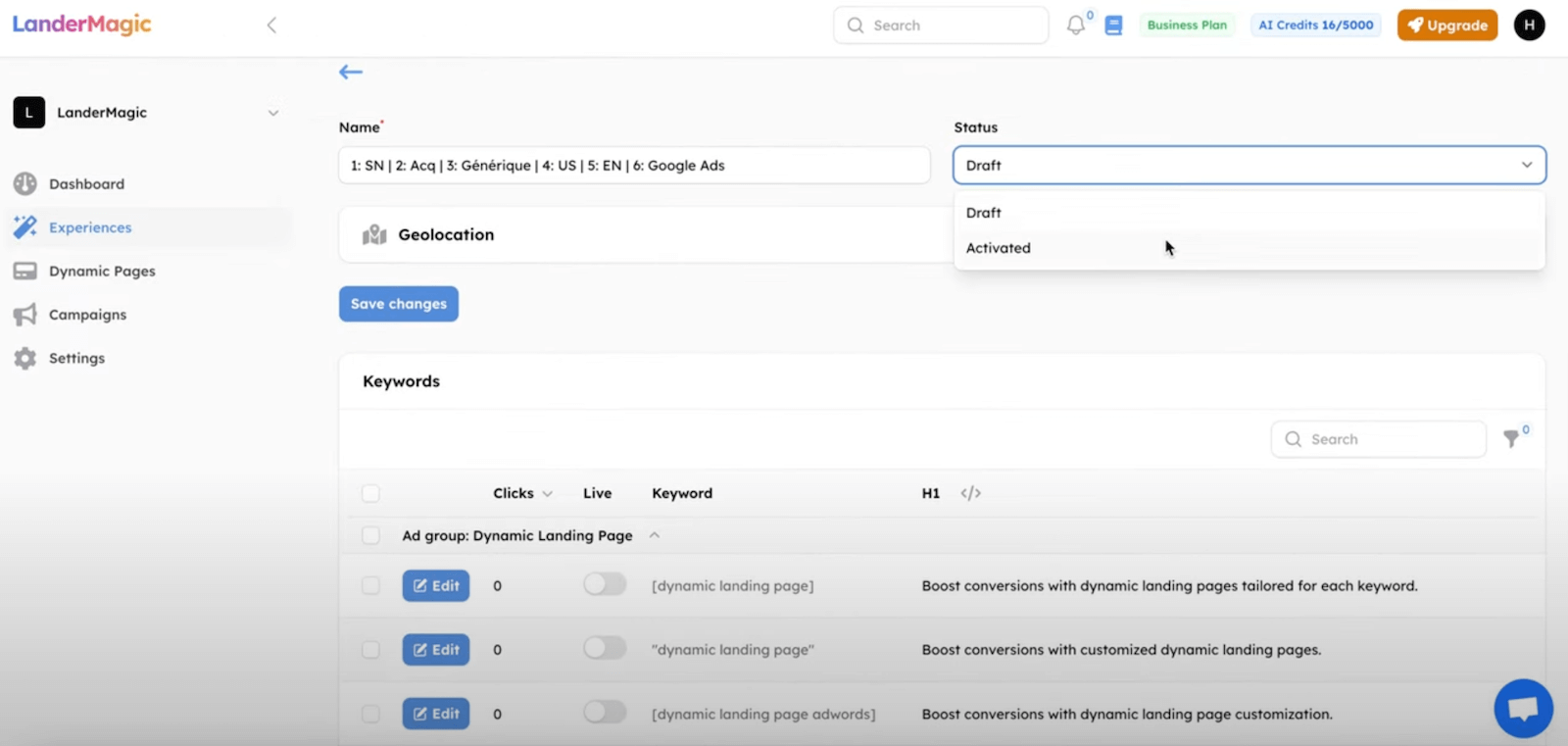1568x746 pixels.
Task: Click the experience Name input field
Action: (x=634, y=166)
